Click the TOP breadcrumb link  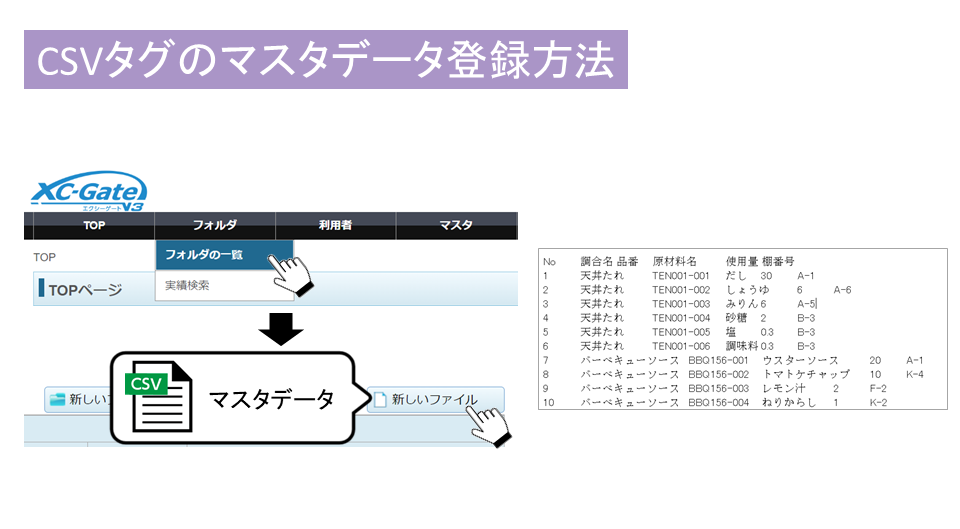click(45, 257)
